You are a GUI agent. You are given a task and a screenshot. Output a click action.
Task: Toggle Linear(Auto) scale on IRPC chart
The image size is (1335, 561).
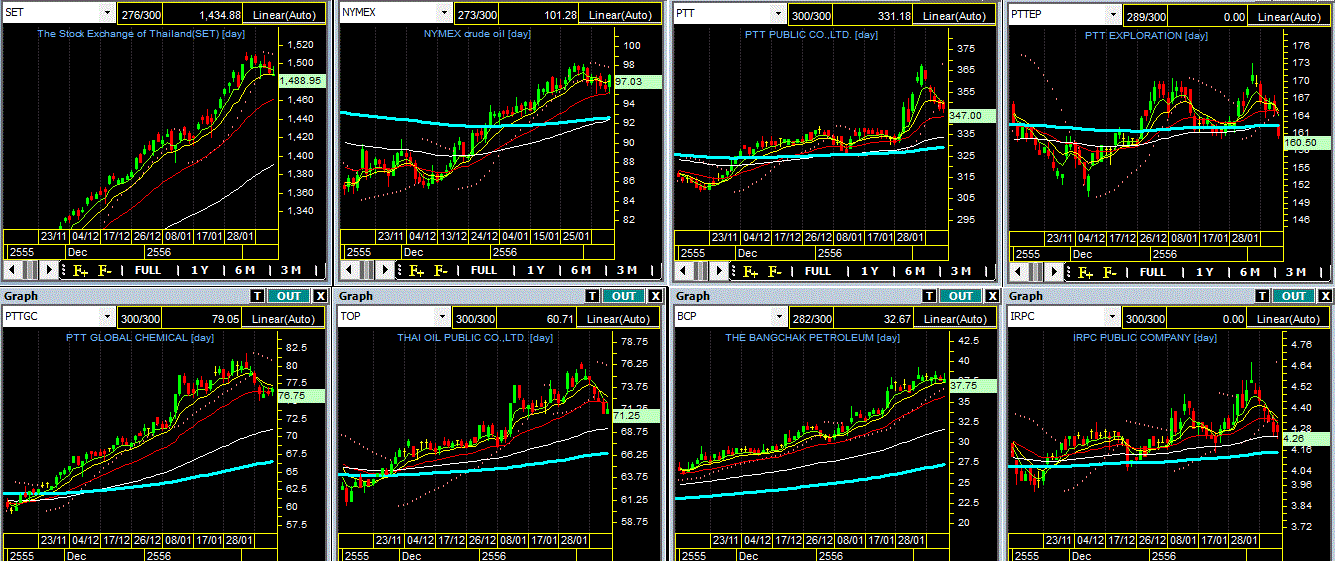click(1290, 318)
